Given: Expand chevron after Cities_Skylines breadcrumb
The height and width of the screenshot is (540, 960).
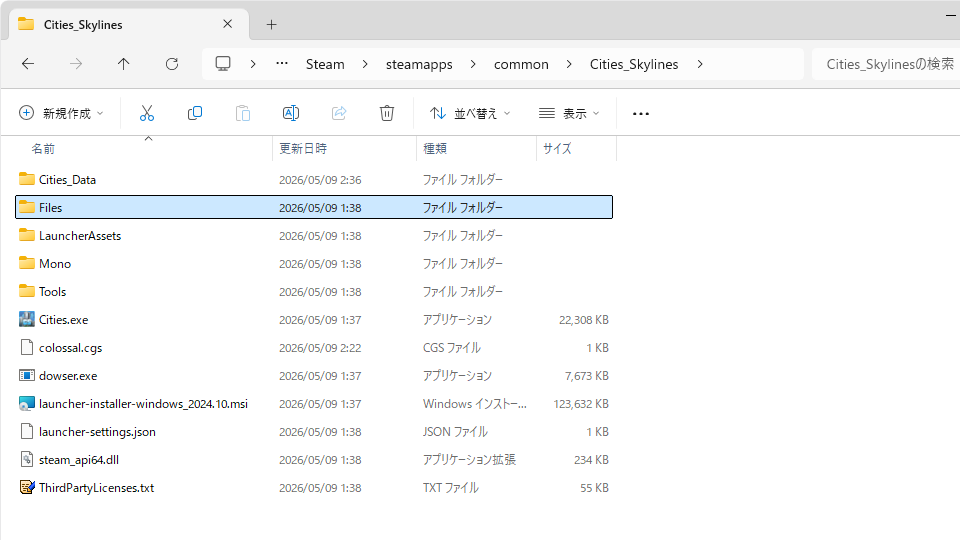Looking at the screenshot, I should 700,64.
